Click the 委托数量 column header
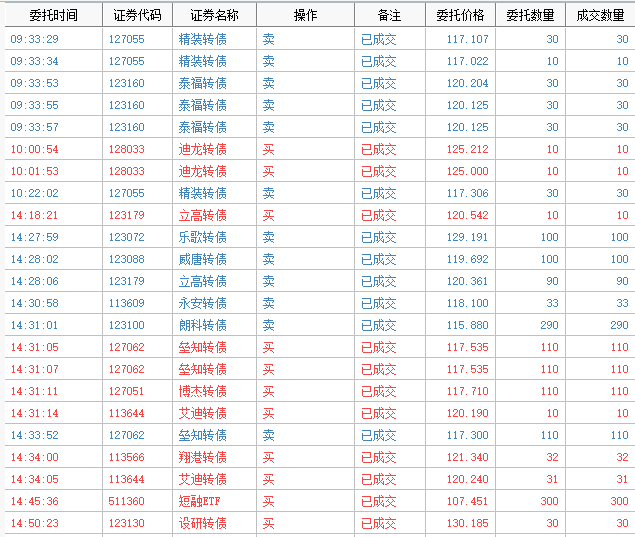 point(531,15)
